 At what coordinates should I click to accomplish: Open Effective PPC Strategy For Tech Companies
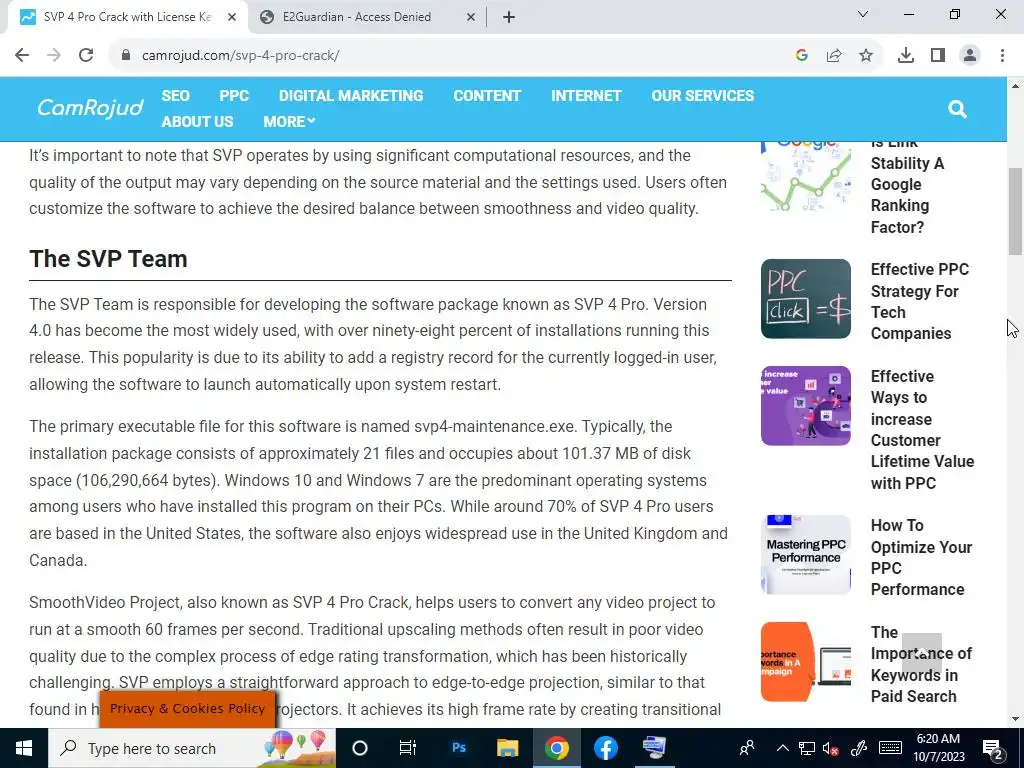pyautogui.click(x=920, y=301)
